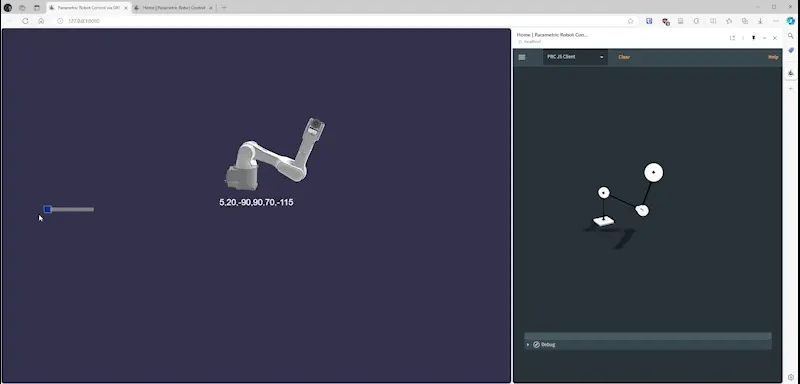The width and height of the screenshot is (800, 384).
Task: Click the browser home icon
Action: [x=41, y=21]
